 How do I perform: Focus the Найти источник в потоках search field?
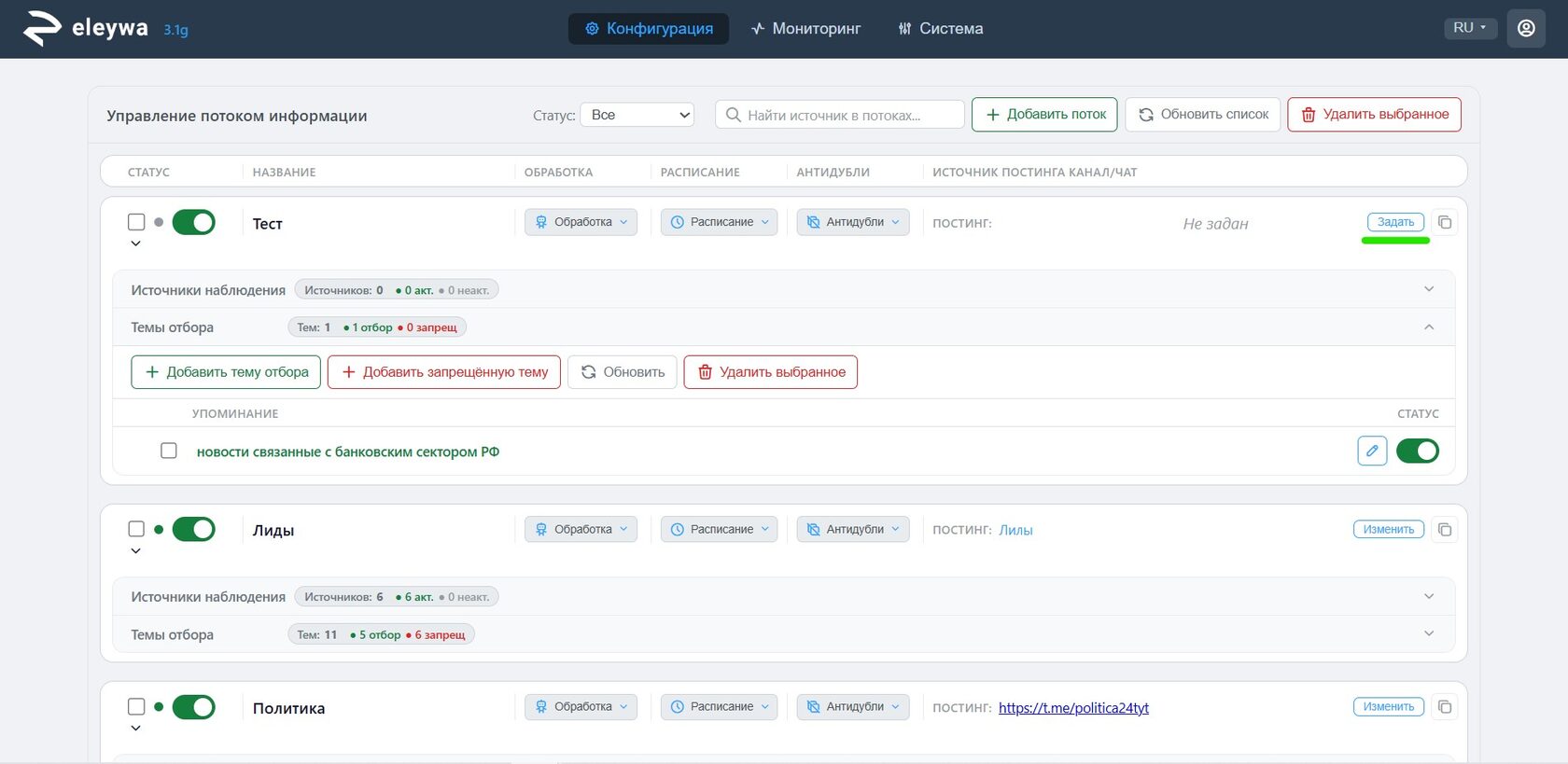[x=840, y=115]
